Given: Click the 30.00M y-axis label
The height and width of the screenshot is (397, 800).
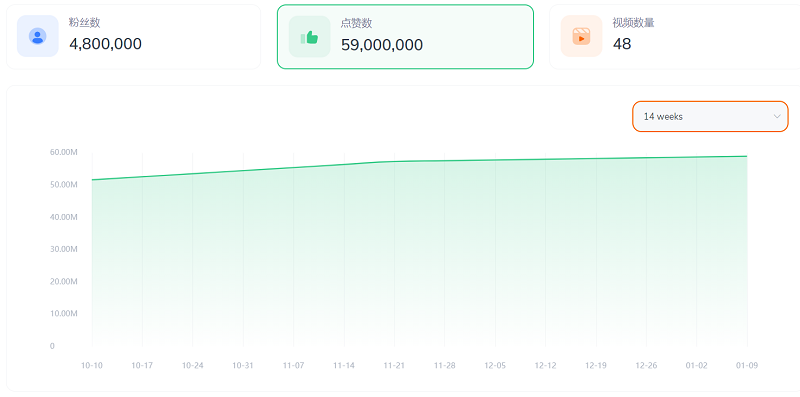Looking at the screenshot, I should tap(64, 249).
